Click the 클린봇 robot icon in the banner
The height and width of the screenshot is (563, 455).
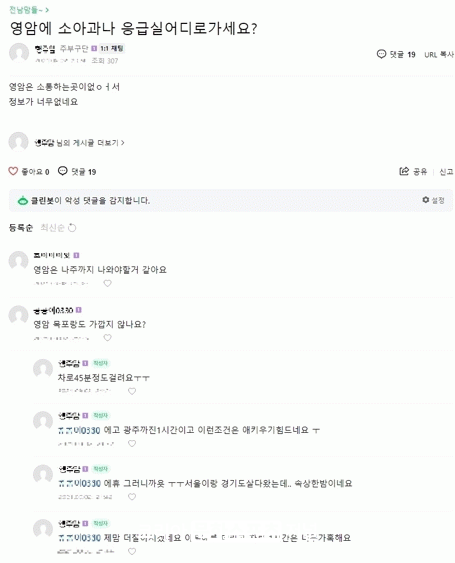tap(23, 201)
